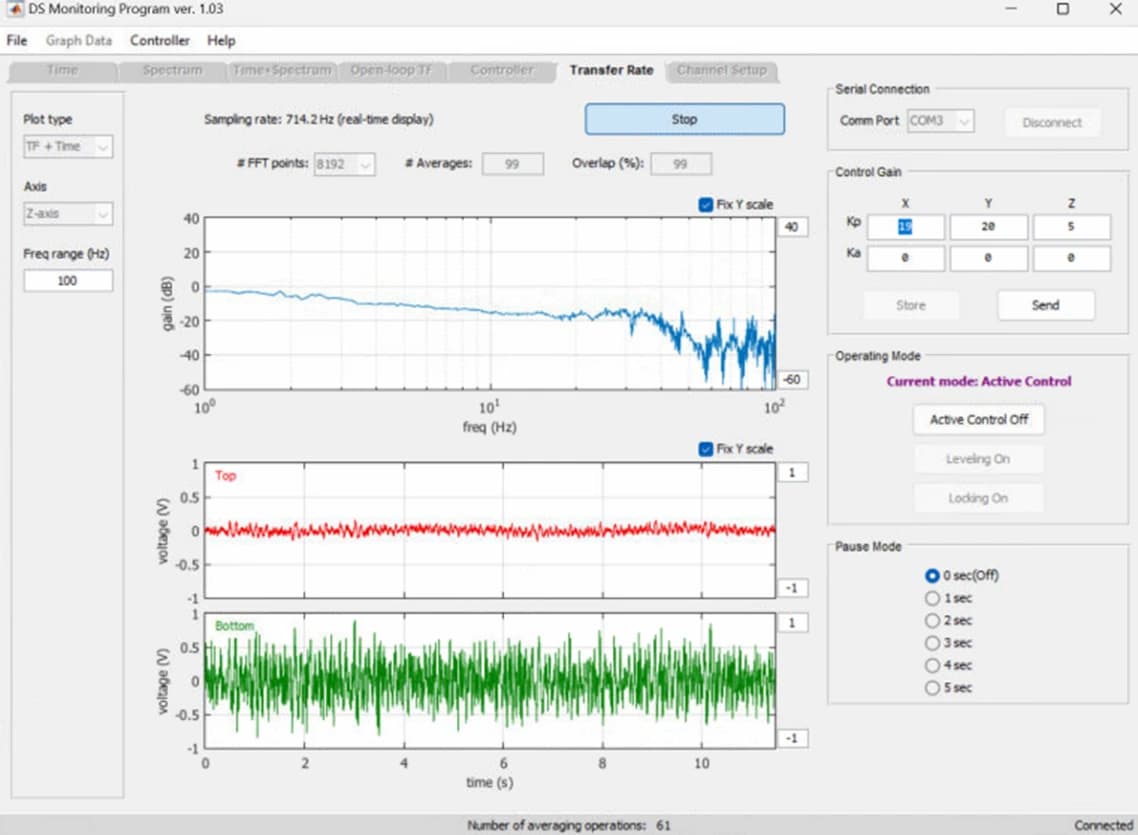Open the Axis dropdown showing Z-axis
The width and height of the screenshot is (1138, 835).
pyautogui.click(x=68, y=214)
